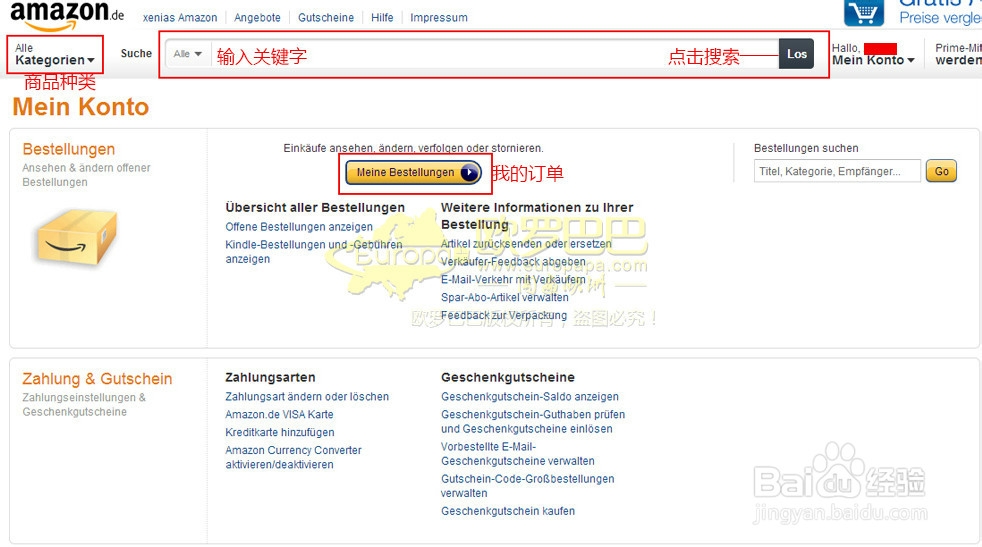
Task: Focus the Bestellungen suchen input field
Action: pos(837,171)
